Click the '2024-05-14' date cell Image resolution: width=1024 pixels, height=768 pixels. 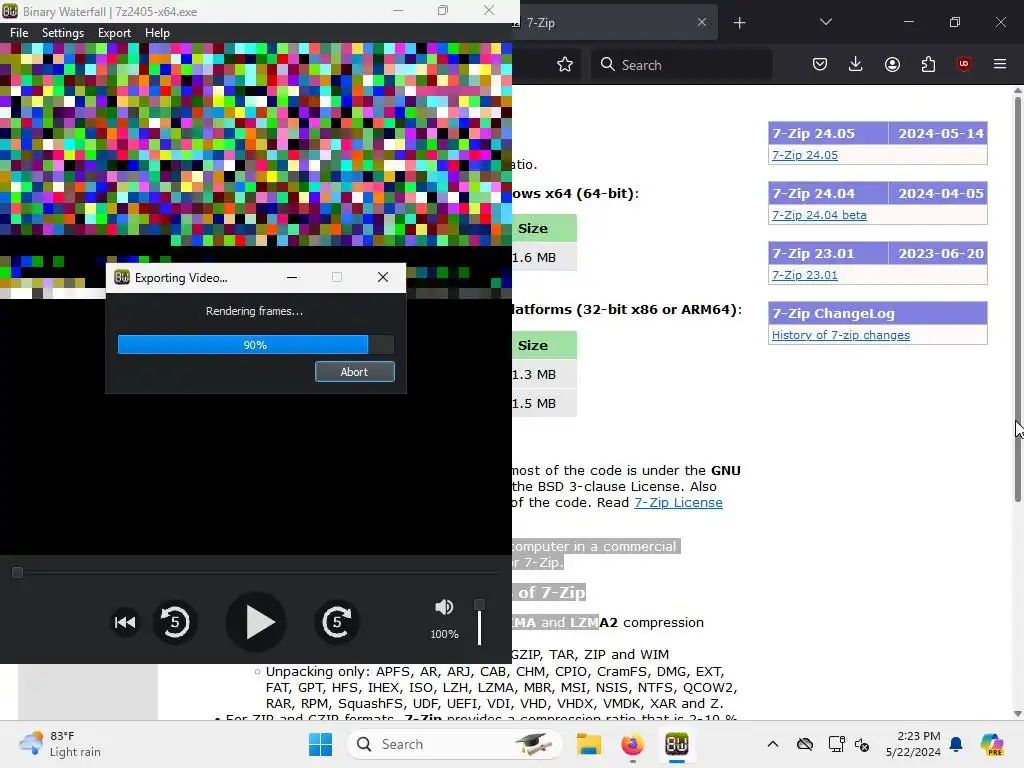click(x=938, y=133)
